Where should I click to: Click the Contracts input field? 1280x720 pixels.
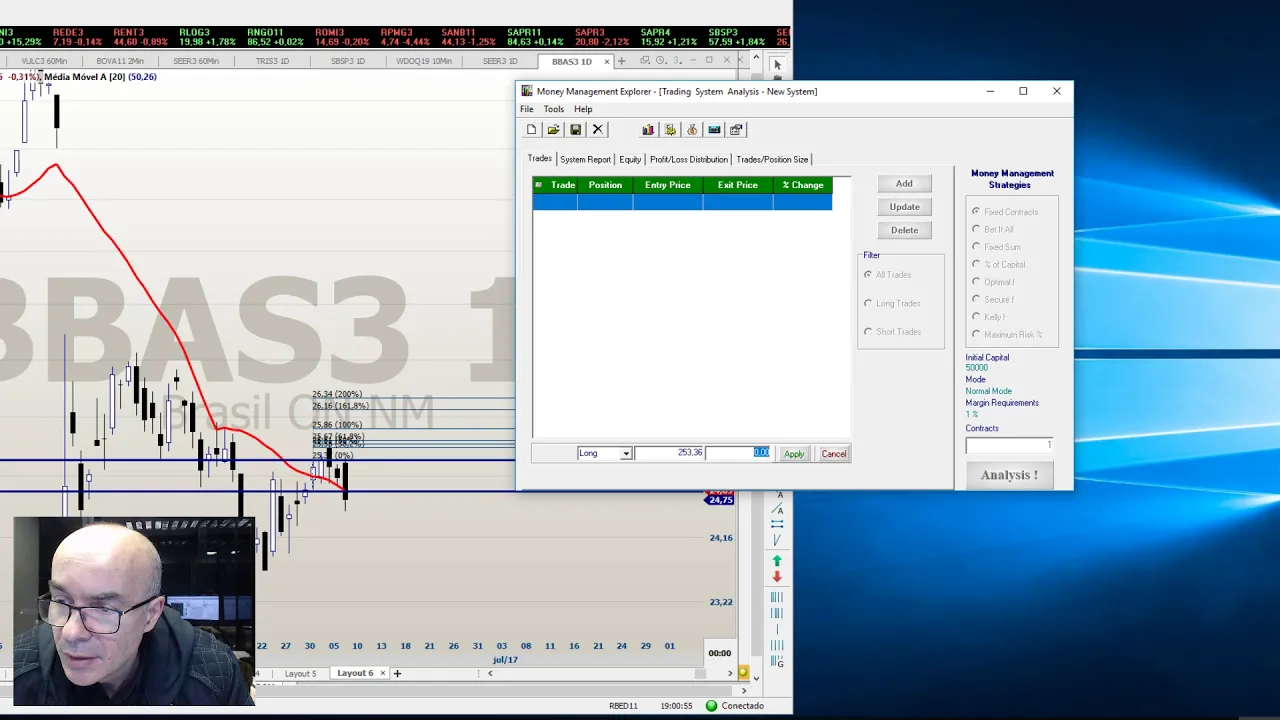pos(1009,445)
